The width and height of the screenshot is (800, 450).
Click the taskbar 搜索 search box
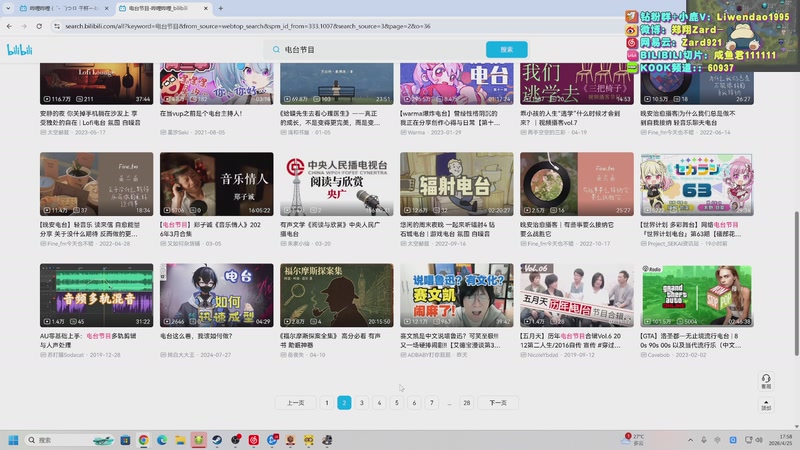pyautogui.click(x=70, y=440)
